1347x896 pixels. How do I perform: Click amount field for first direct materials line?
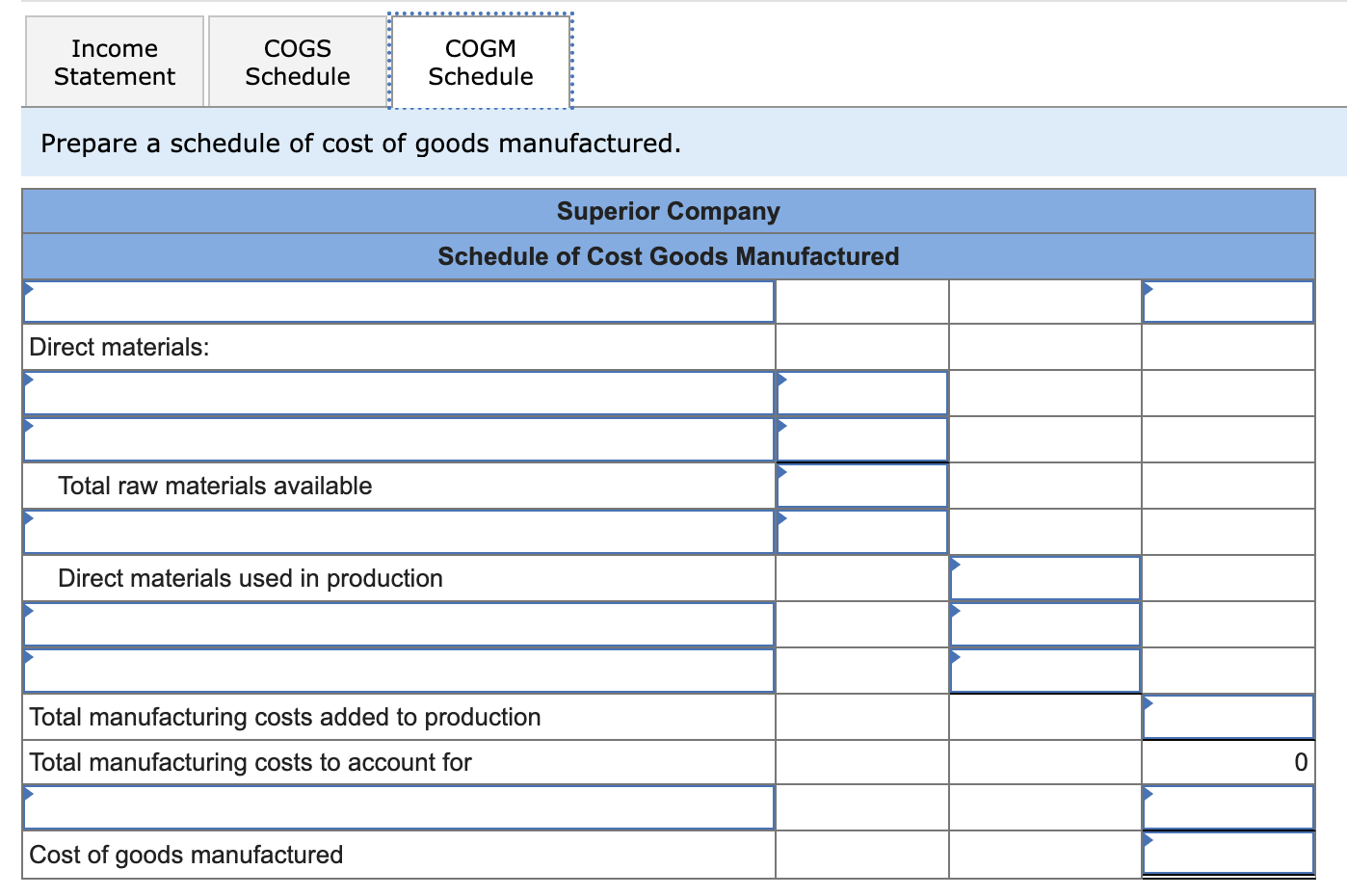862,393
